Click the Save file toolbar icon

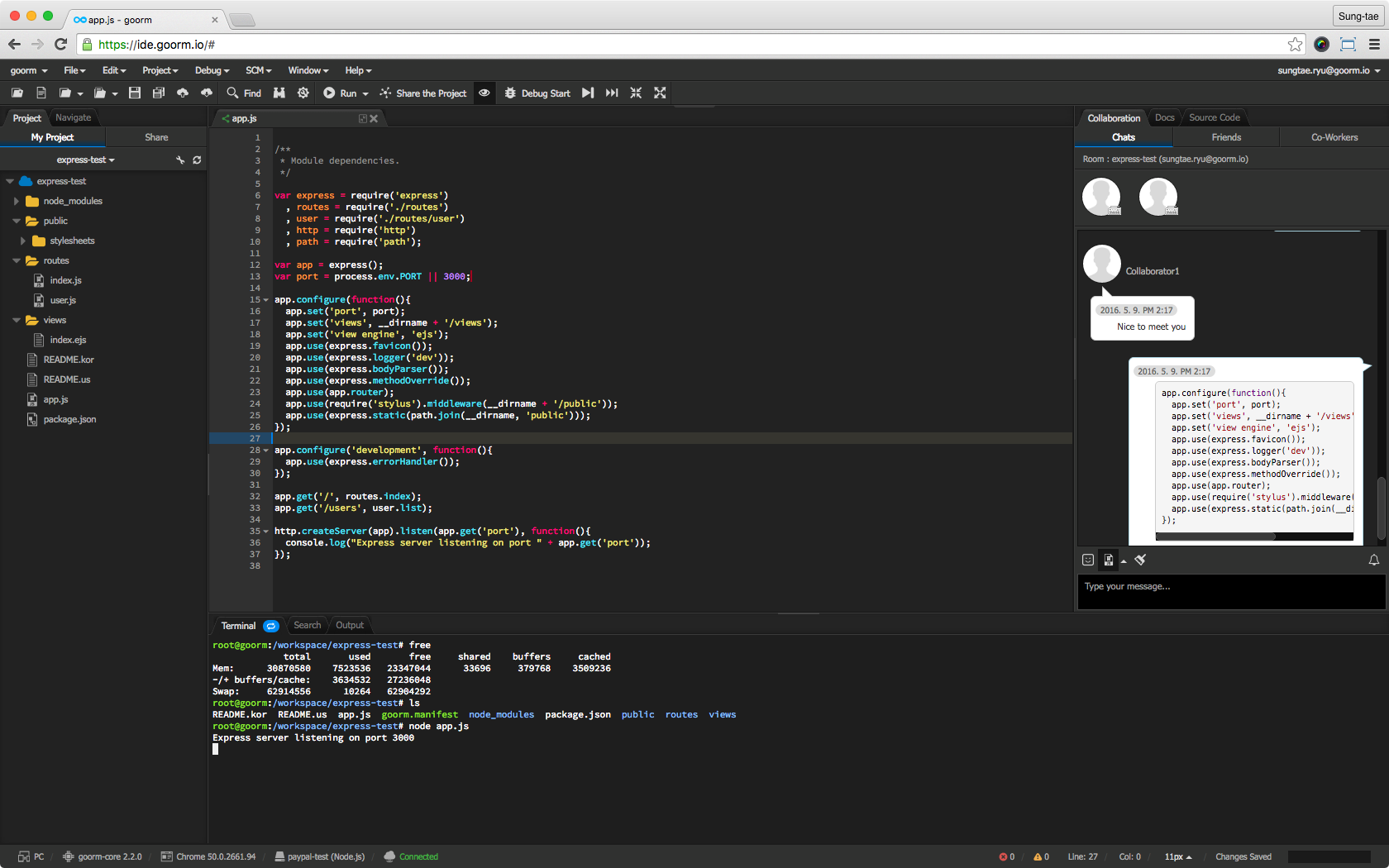[135, 93]
